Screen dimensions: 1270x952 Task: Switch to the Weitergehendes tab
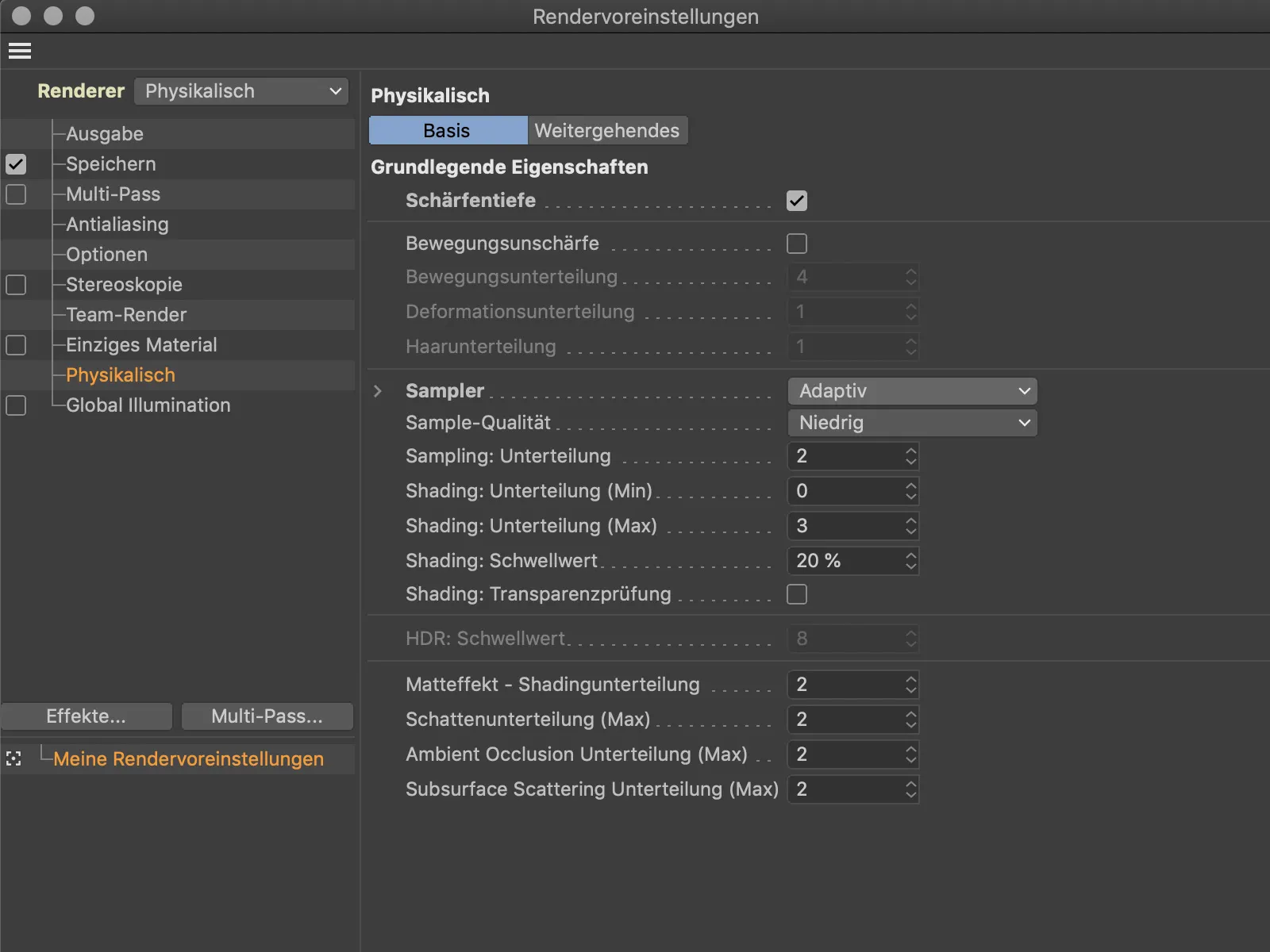coord(607,130)
